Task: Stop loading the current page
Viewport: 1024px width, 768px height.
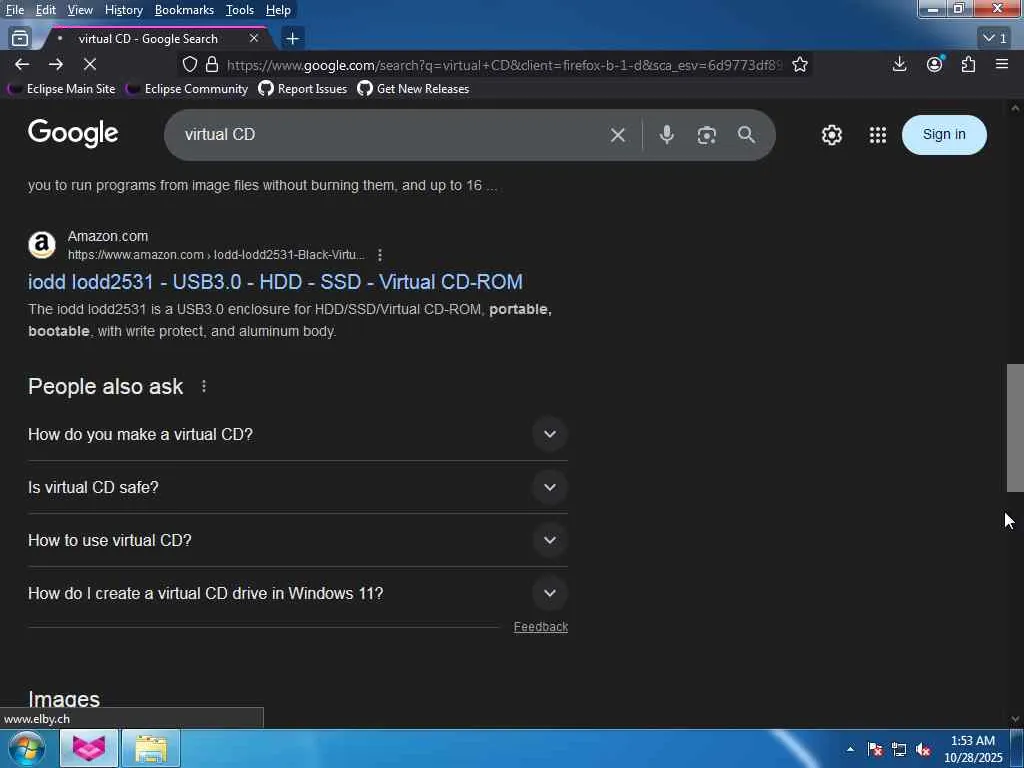Action: point(90,64)
